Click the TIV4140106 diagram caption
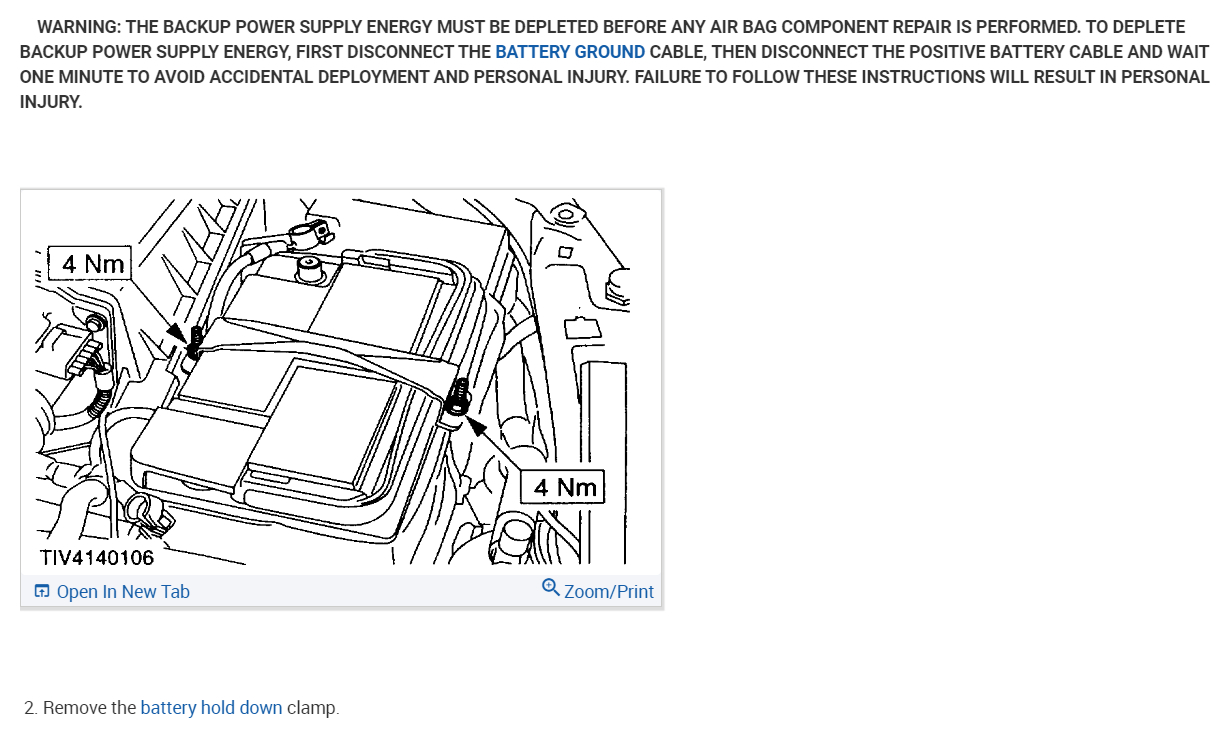This screenshot has height=747, width=1218. point(97,557)
